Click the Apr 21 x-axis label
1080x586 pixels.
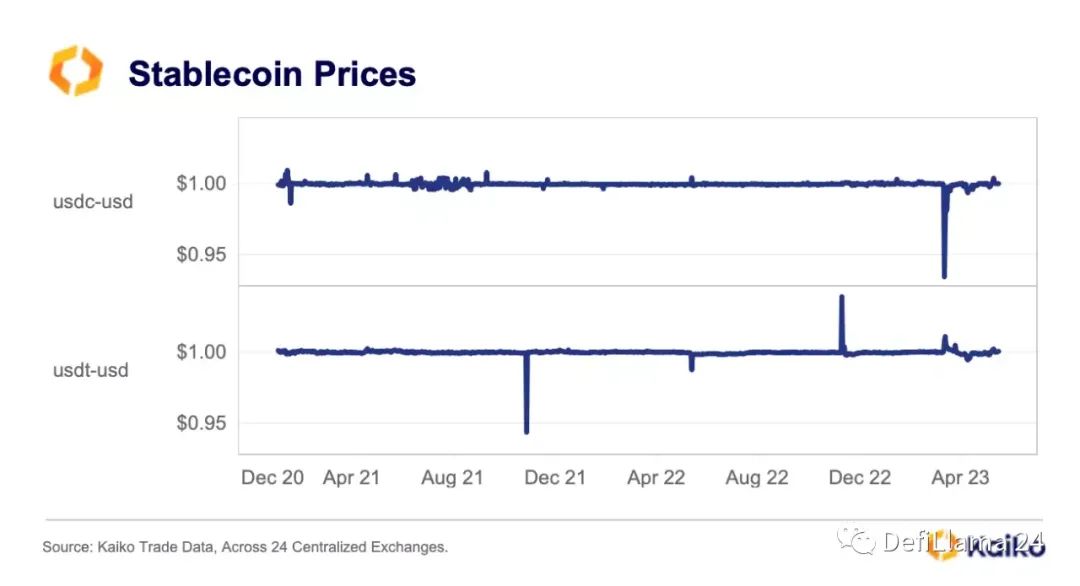(351, 477)
